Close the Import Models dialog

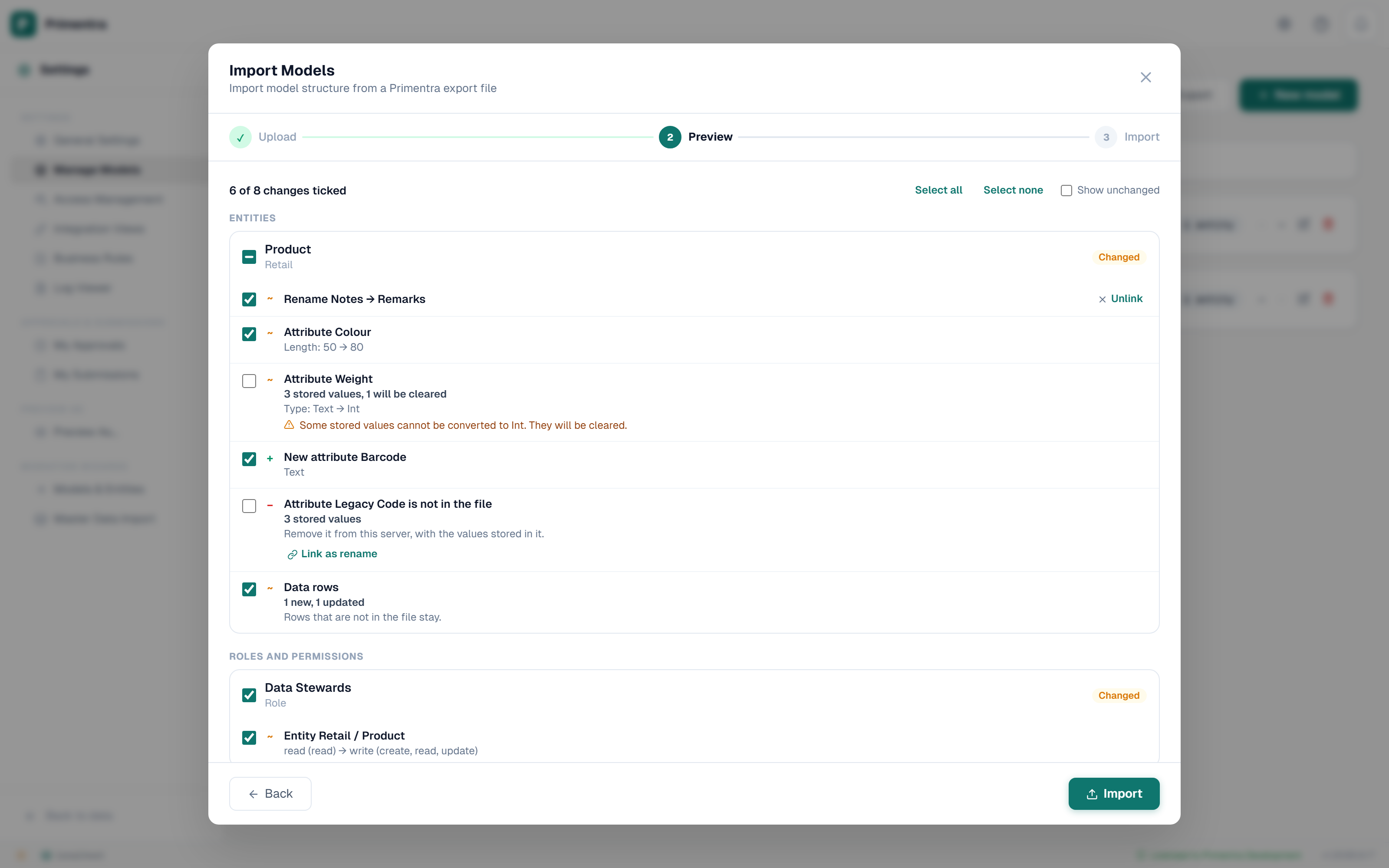pos(1145,78)
